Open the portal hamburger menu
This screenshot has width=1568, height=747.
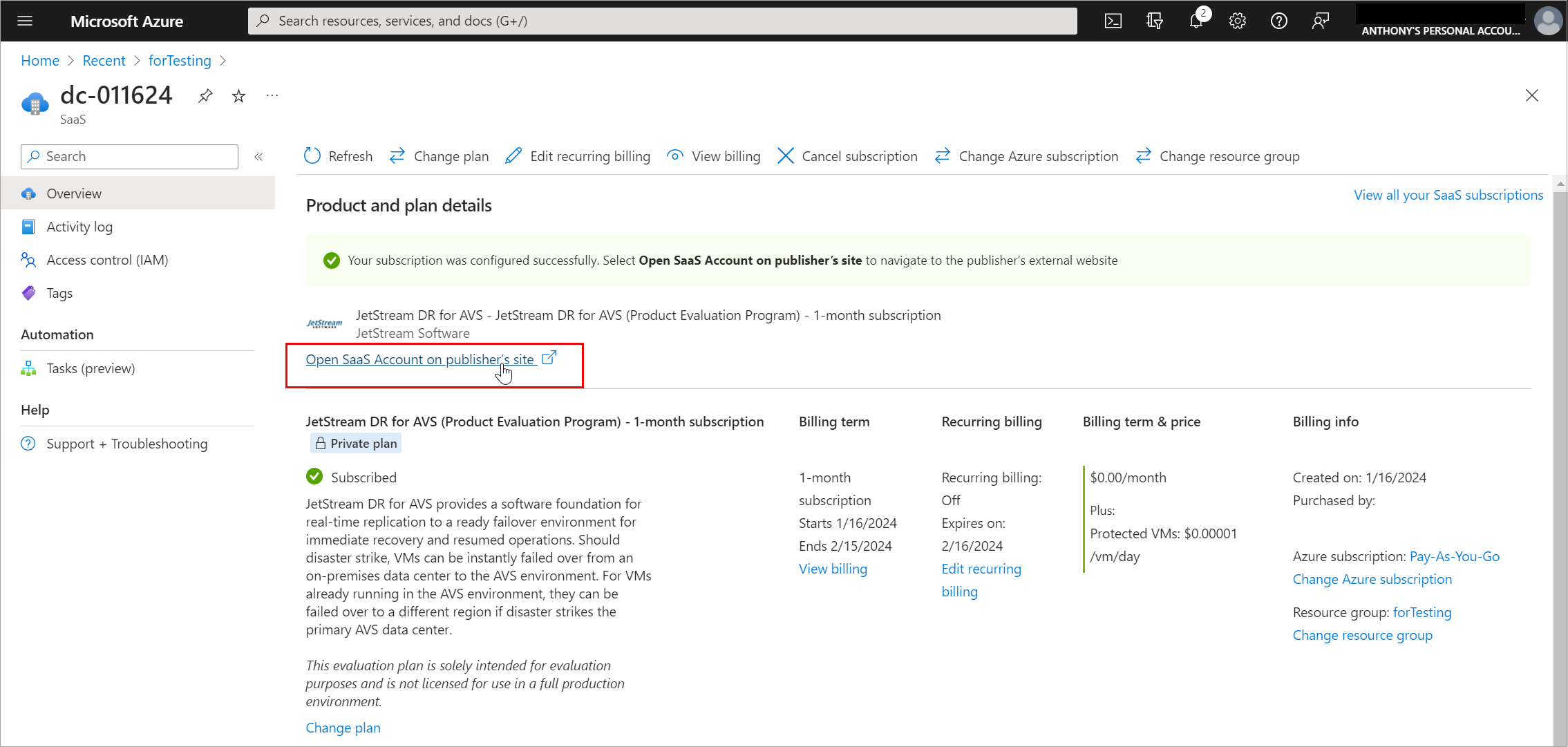tap(25, 21)
